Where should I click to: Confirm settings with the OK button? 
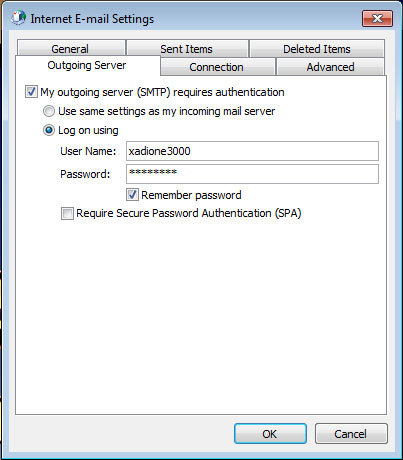[x=270, y=434]
